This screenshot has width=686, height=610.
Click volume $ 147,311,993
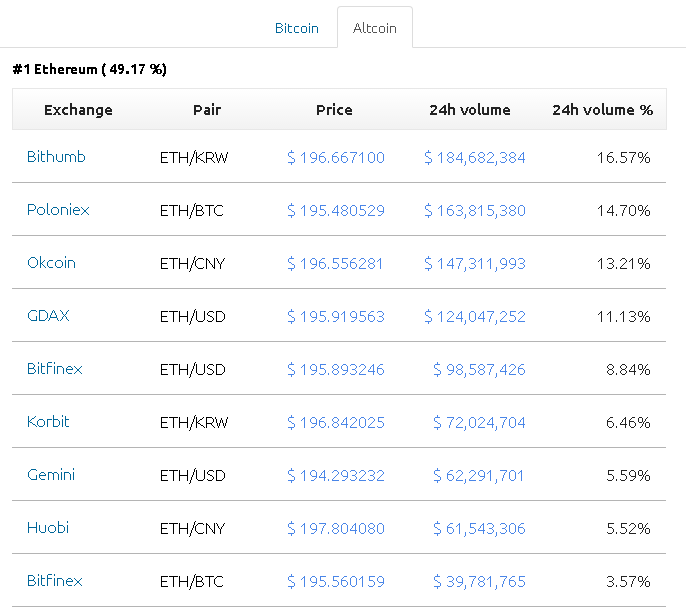click(x=475, y=263)
